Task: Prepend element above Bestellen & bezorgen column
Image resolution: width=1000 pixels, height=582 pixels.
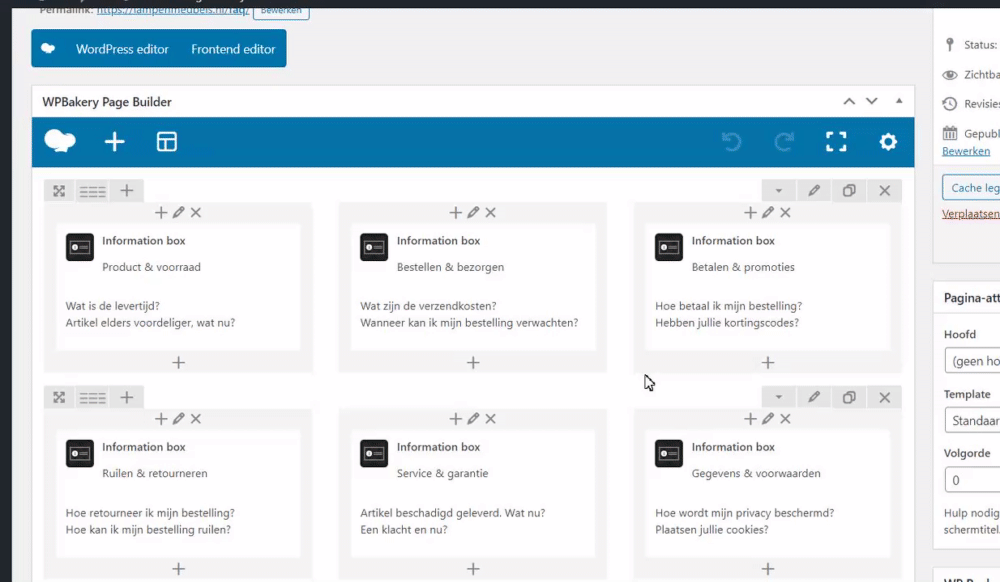Action: coord(455,212)
